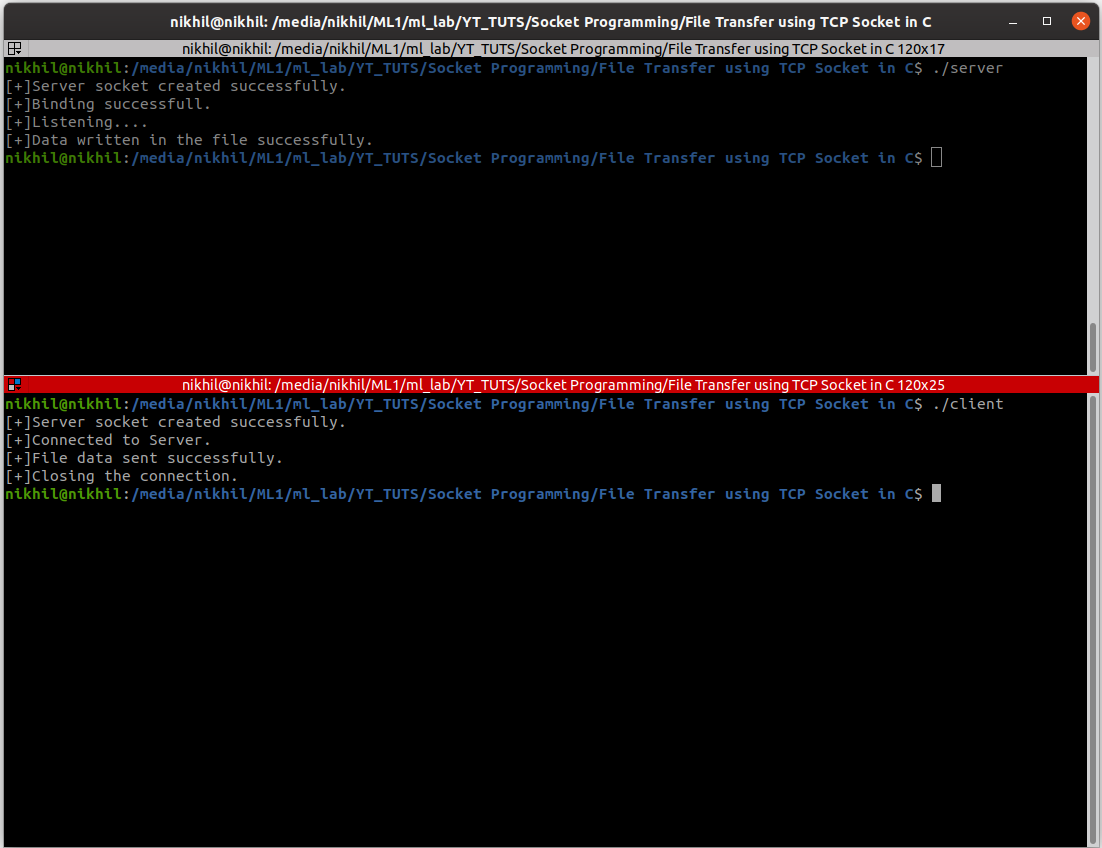The width and height of the screenshot is (1102, 848).
Task: Click '[+]Listening....' line
Action: tap(77, 122)
